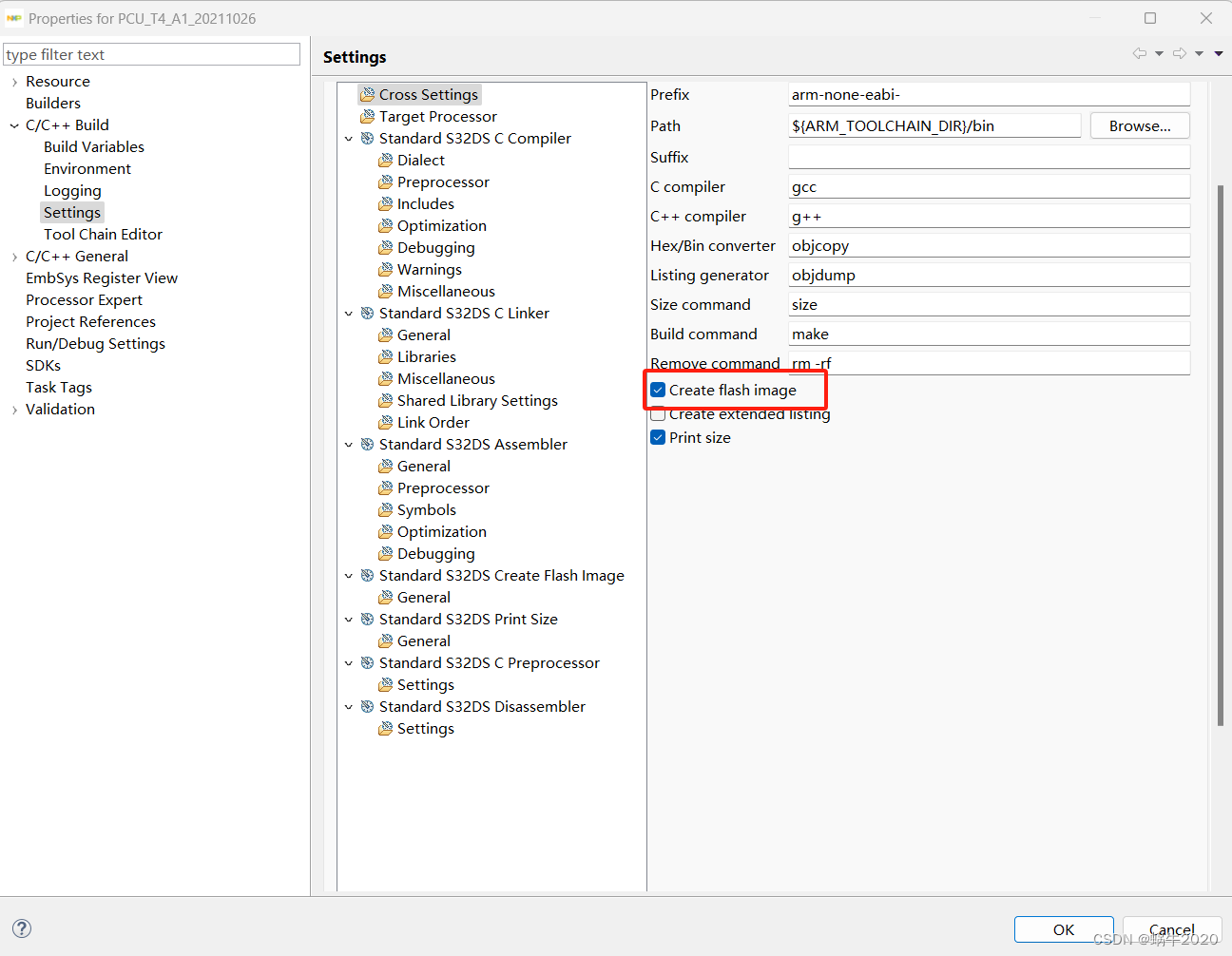Click the Browse... button
The image size is (1232, 956).
(1140, 125)
